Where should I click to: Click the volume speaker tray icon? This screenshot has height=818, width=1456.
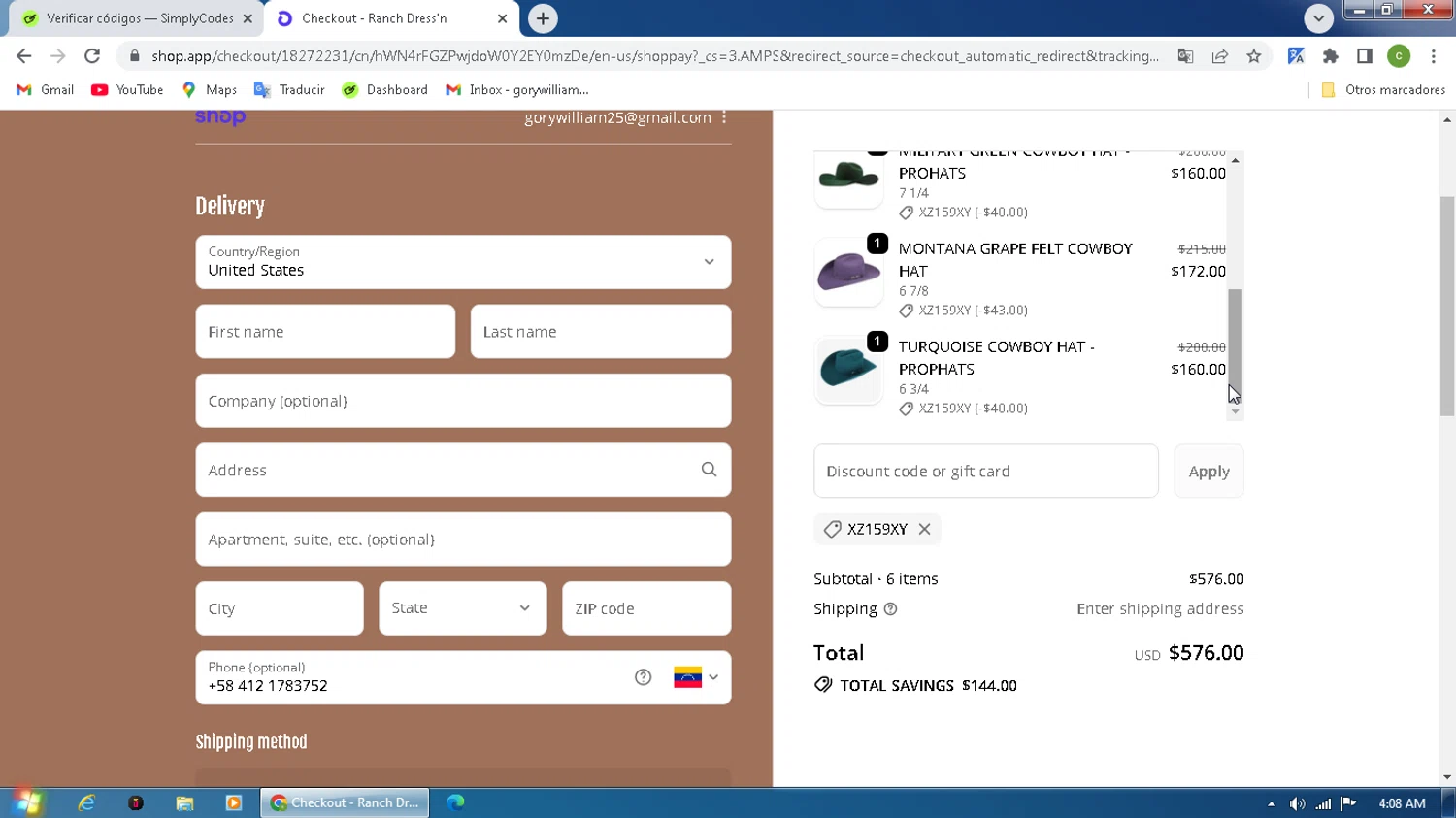coord(1298,803)
